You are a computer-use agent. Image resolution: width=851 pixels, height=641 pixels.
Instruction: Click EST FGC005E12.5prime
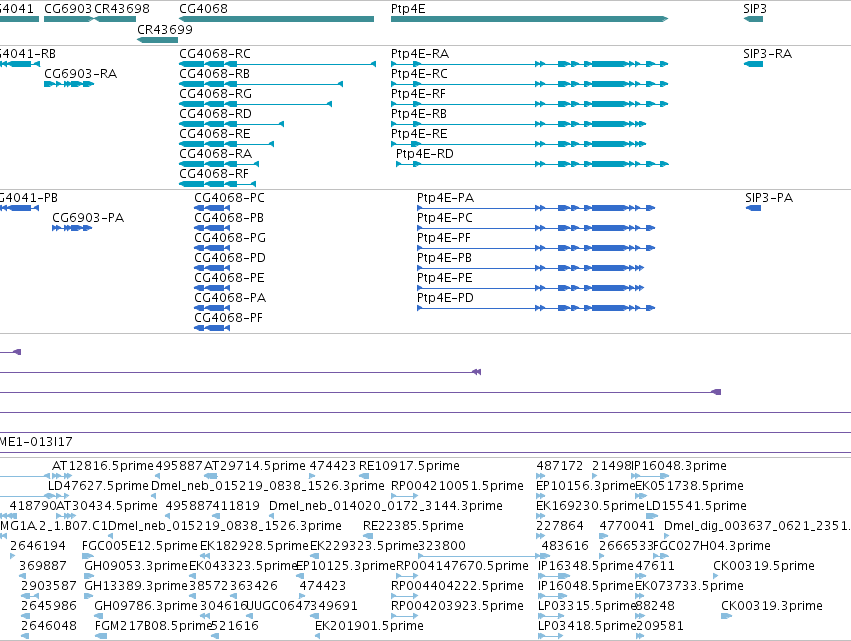140,546
